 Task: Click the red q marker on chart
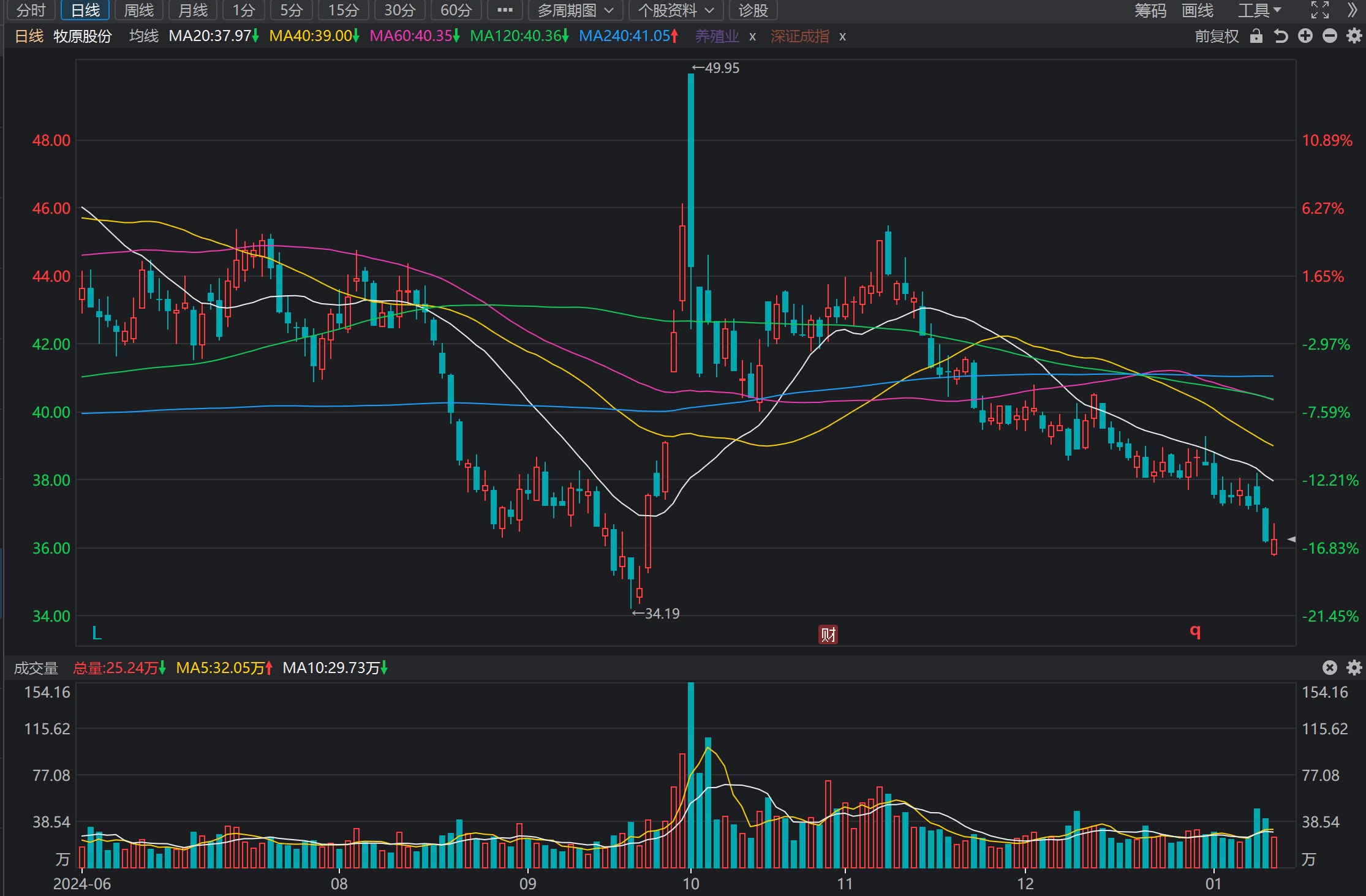1195,631
